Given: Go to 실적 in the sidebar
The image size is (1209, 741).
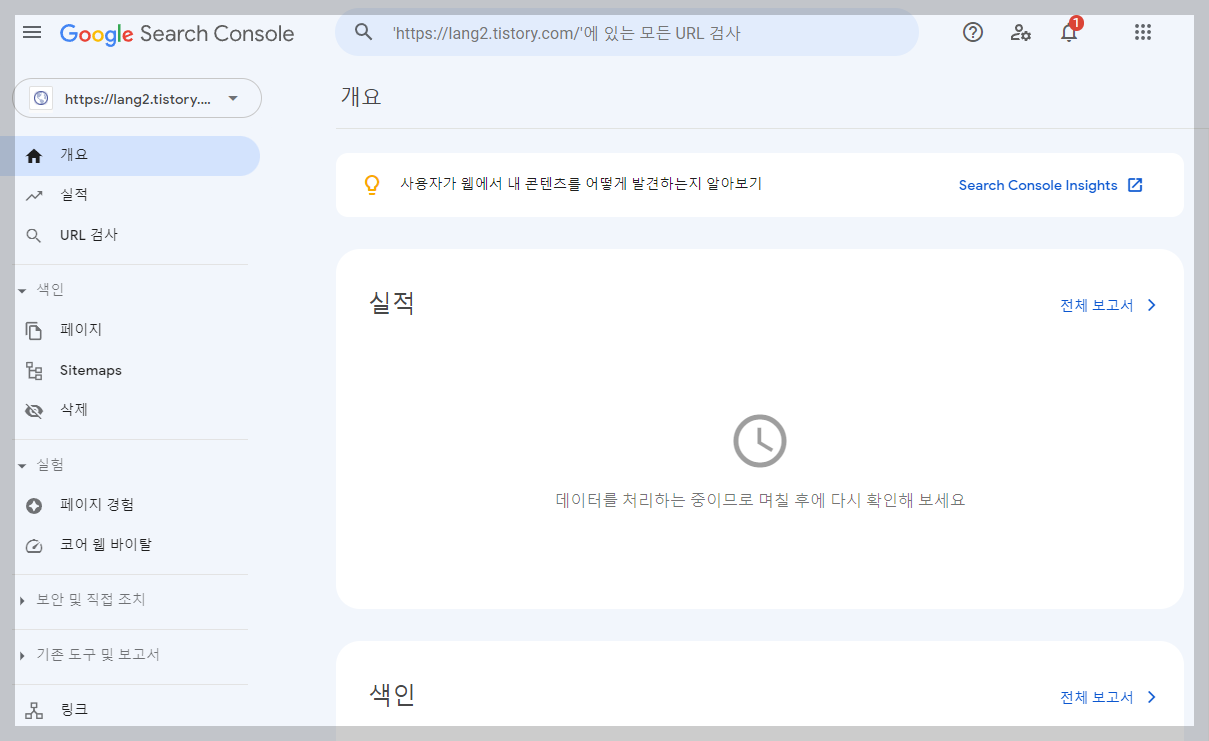Looking at the screenshot, I should [130, 196].
